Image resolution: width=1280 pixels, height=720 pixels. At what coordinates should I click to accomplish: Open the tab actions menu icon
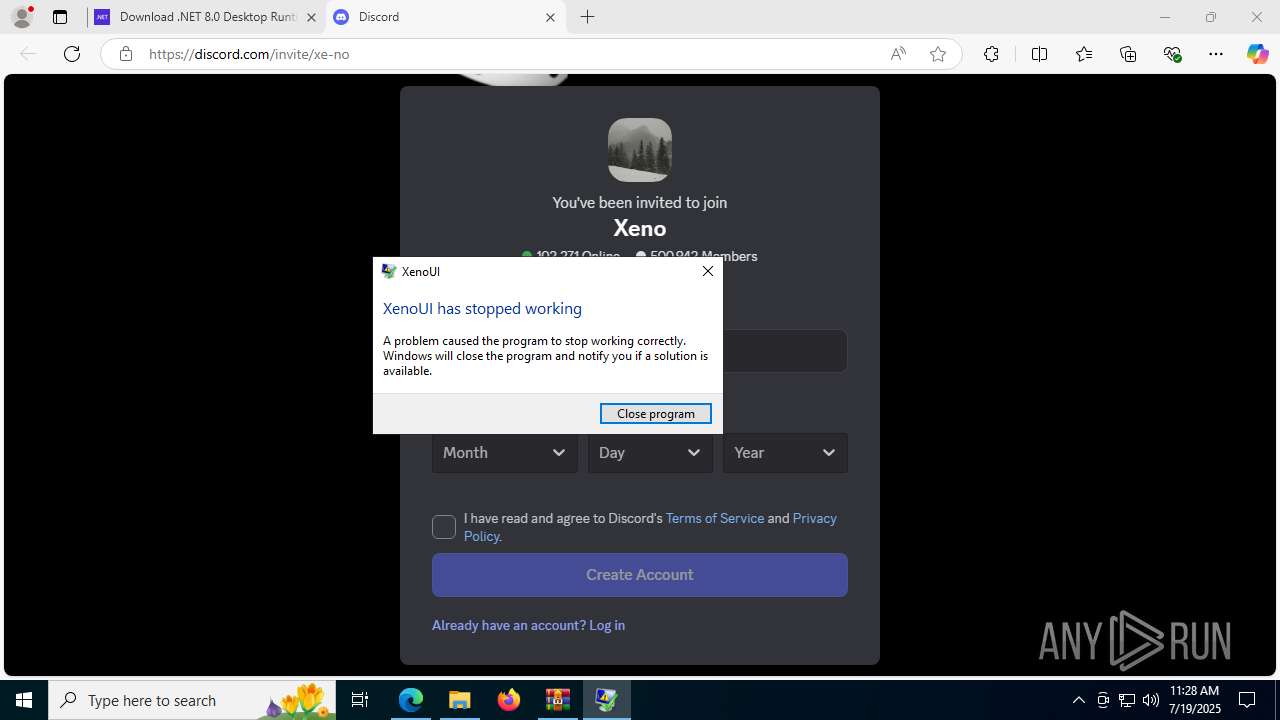(60, 17)
